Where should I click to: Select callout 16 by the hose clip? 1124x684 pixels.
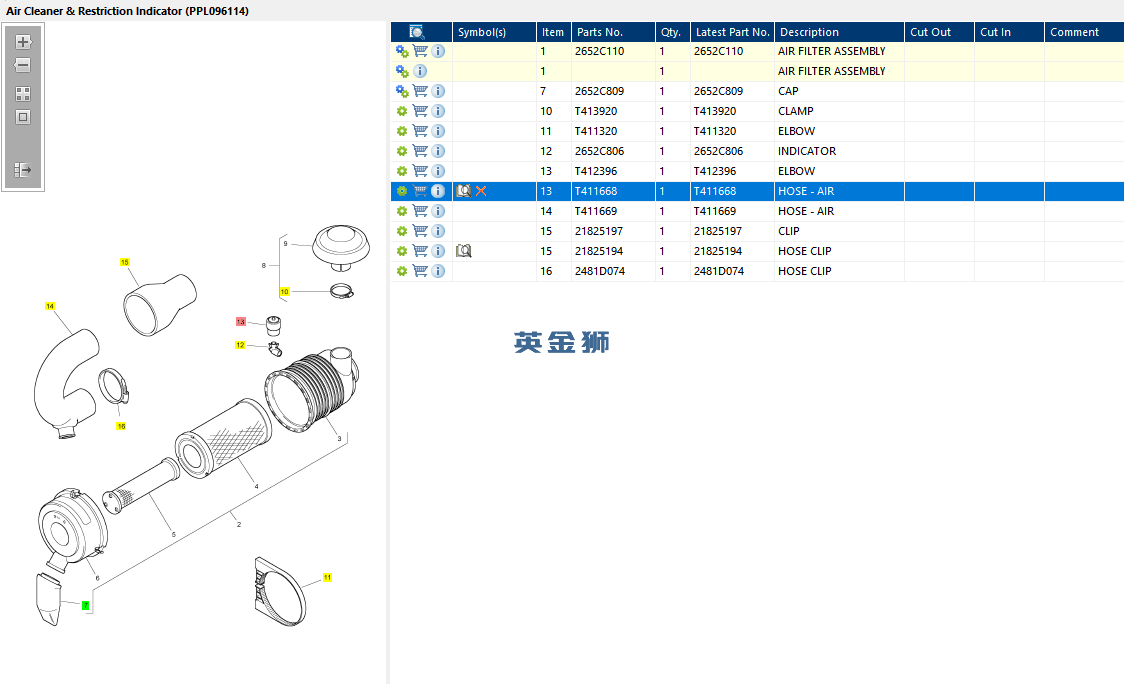click(121, 426)
